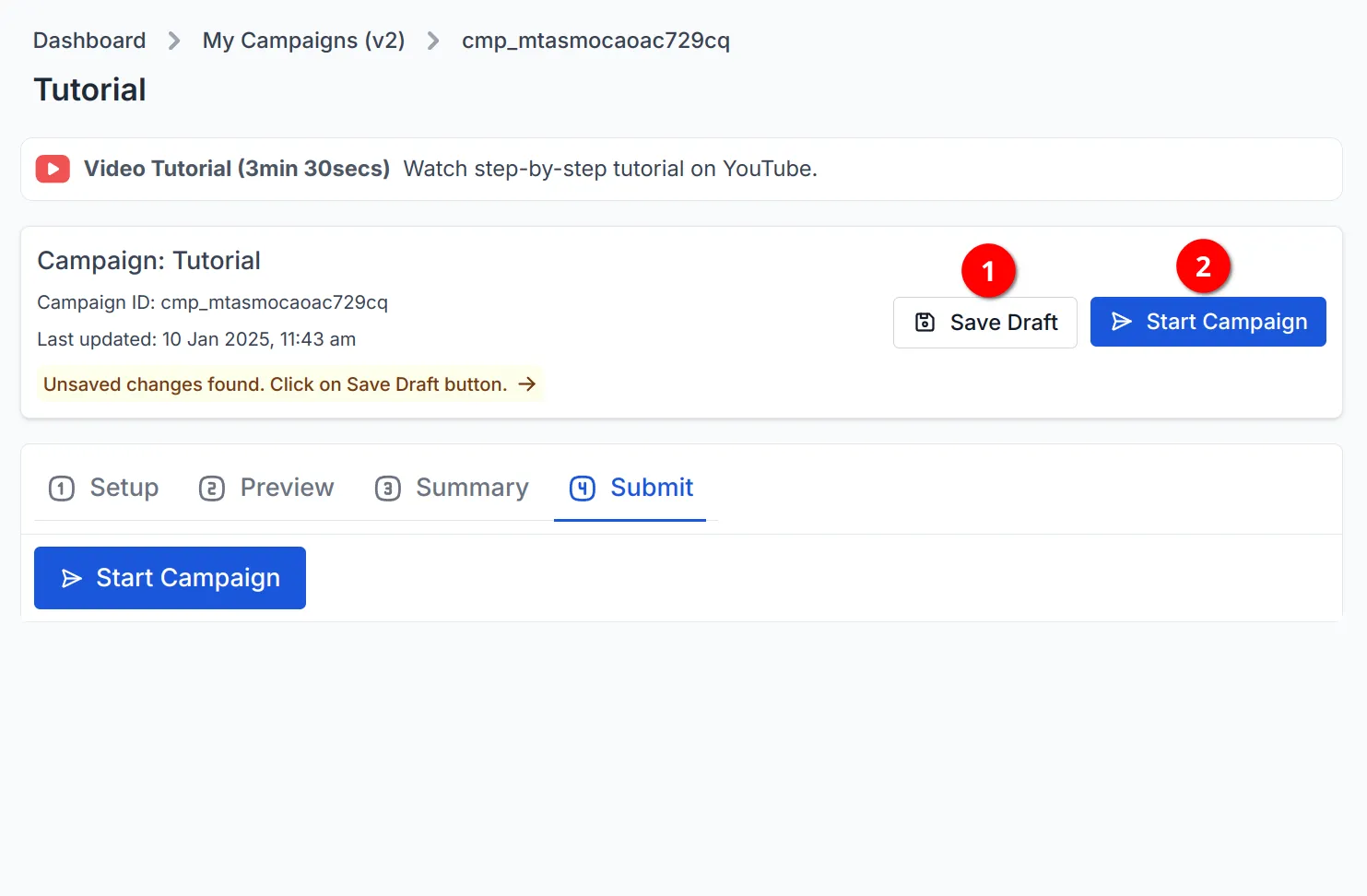Click the red badge numbered 1
The width and height of the screenshot is (1367, 896).
point(987,270)
